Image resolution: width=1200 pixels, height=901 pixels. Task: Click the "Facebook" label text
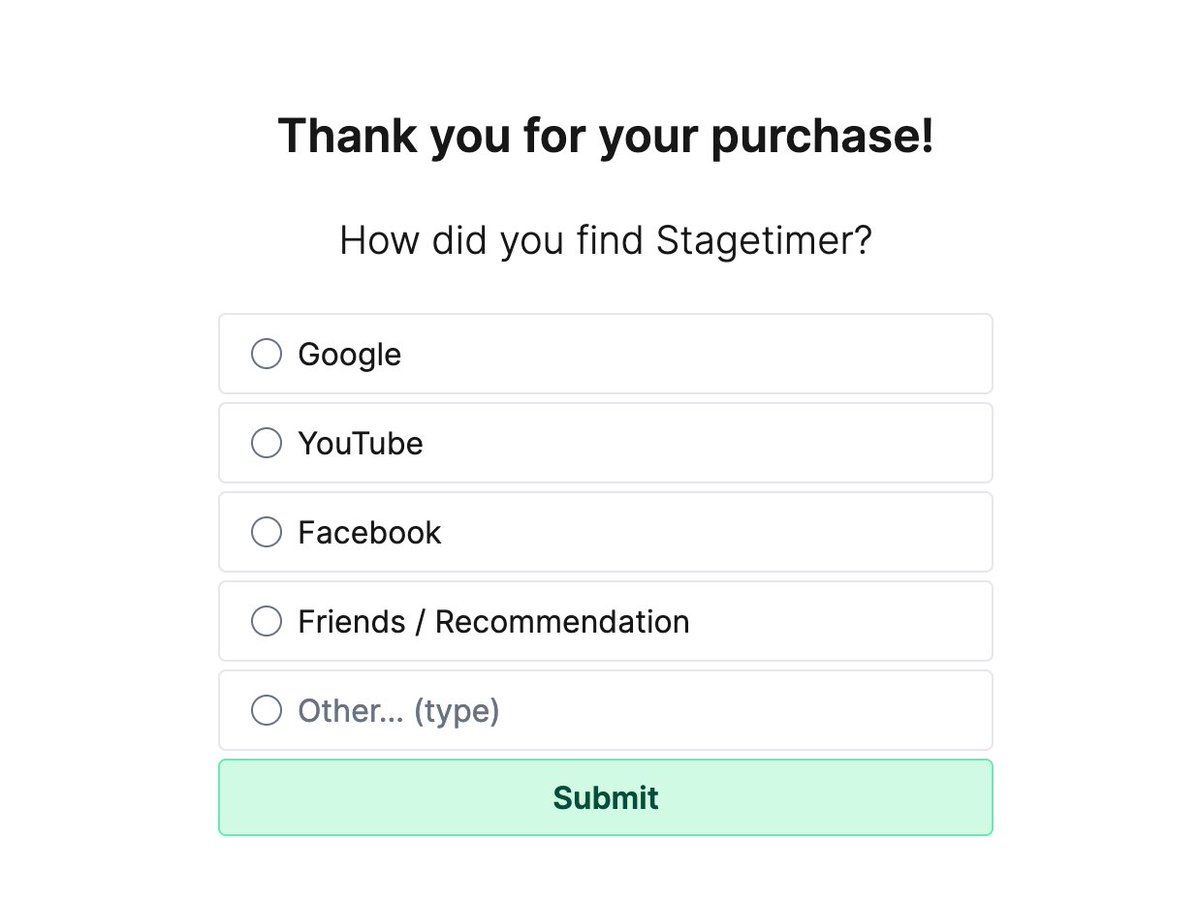pyautogui.click(x=369, y=532)
